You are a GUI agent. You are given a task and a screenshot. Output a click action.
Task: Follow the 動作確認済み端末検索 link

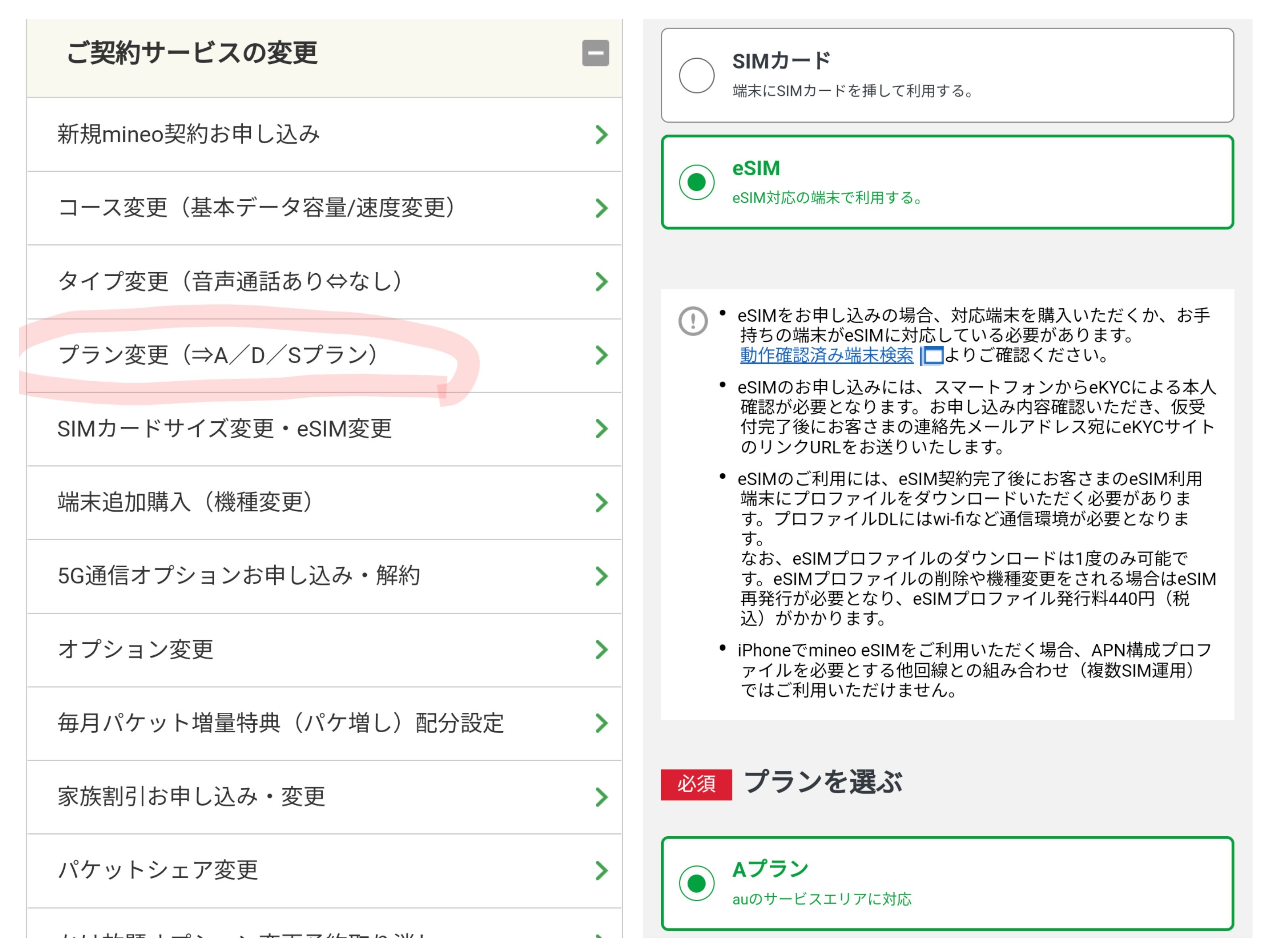pyautogui.click(x=826, y=355)
